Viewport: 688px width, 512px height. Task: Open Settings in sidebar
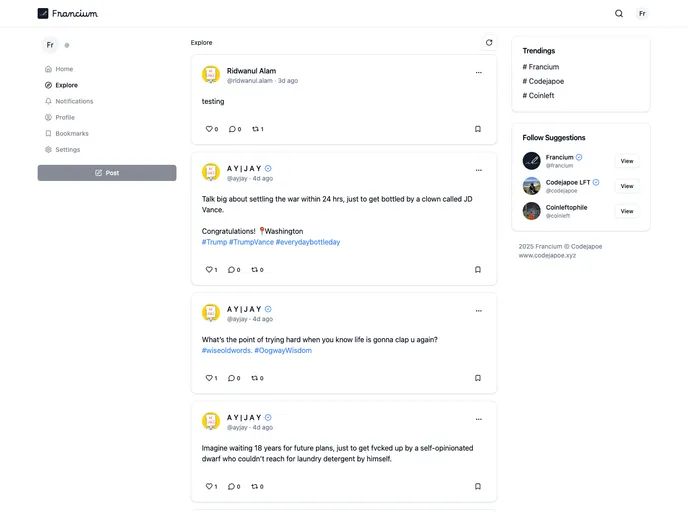coord(62,150)
